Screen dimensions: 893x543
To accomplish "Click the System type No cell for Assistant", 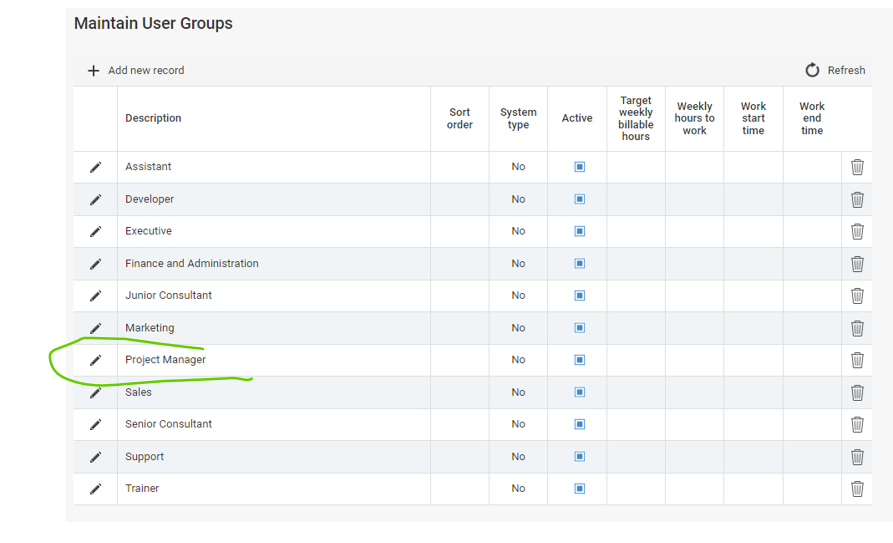I will tap(518, 167).
